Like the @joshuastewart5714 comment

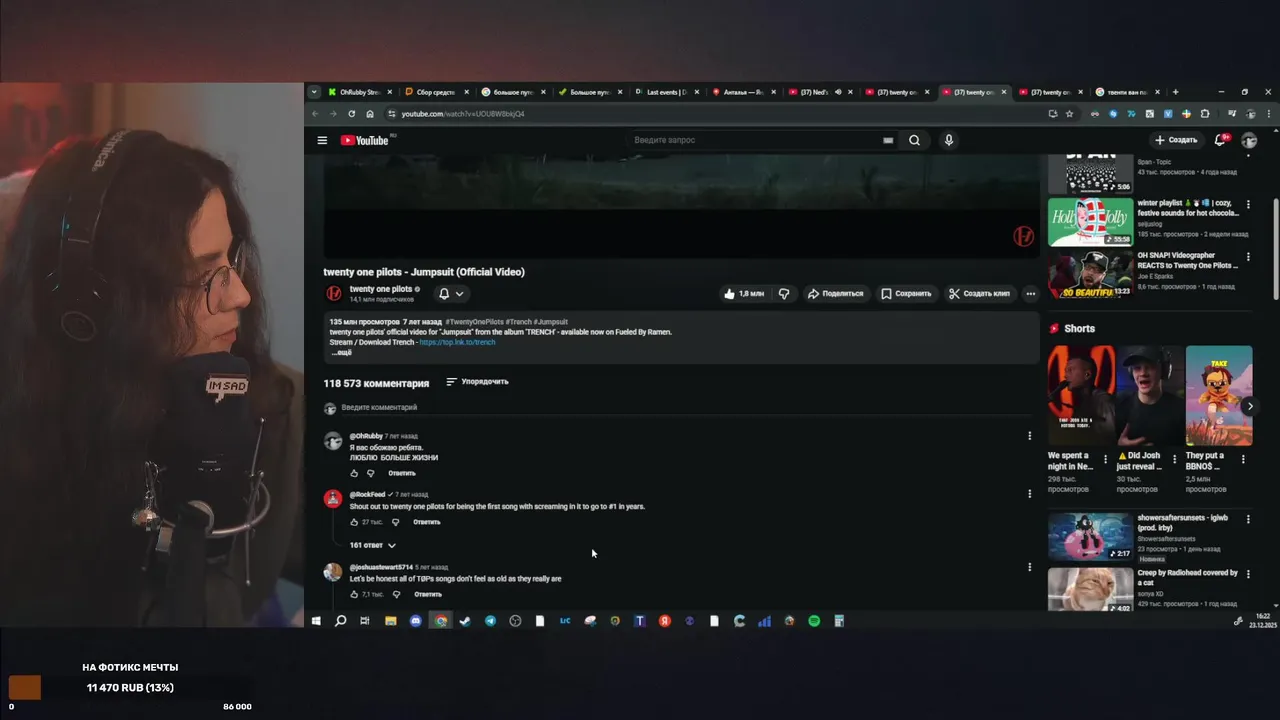(x=354, y=594)
